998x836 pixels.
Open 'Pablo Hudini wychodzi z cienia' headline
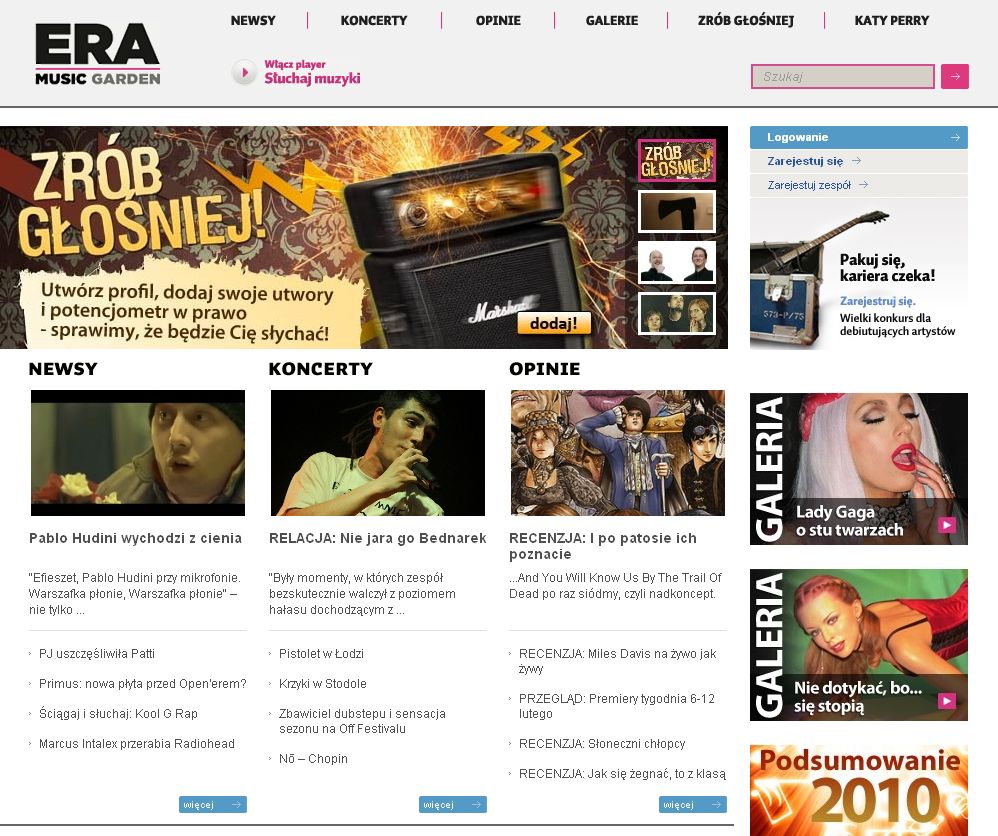click(135, 538)
